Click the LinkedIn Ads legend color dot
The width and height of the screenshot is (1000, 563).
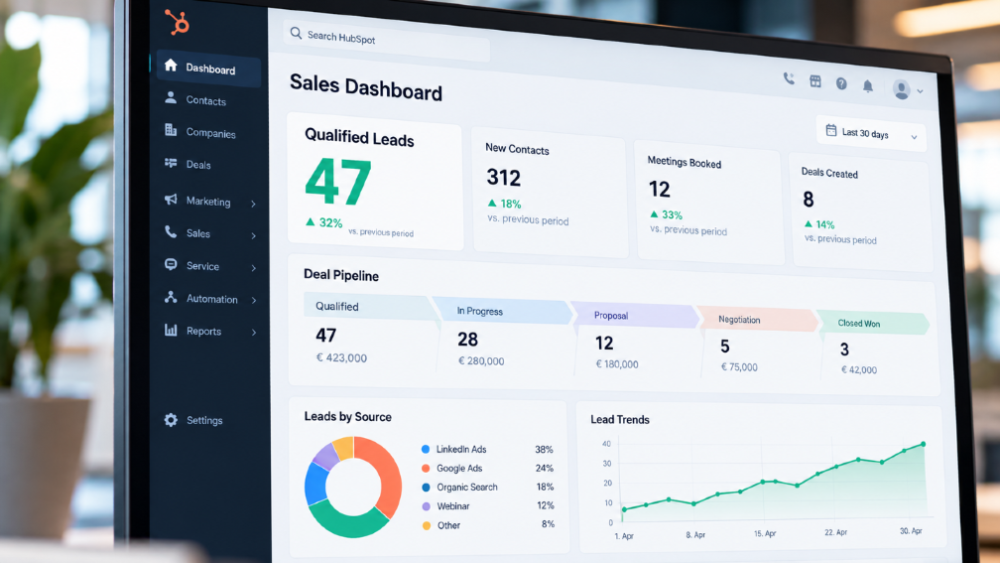coord(425,449)
